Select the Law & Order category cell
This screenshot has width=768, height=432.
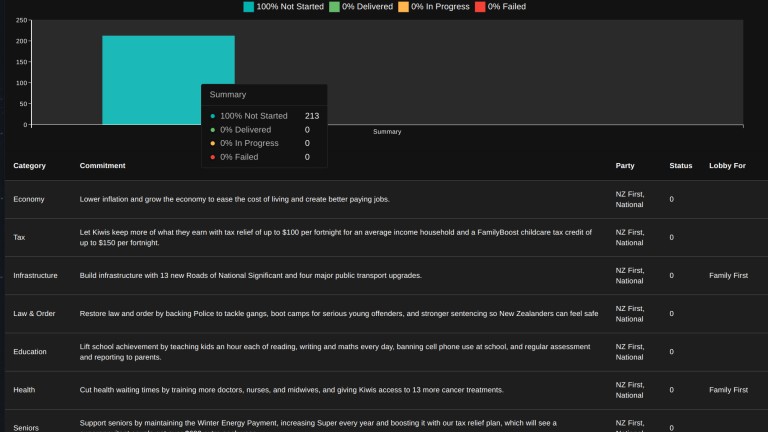34,313
